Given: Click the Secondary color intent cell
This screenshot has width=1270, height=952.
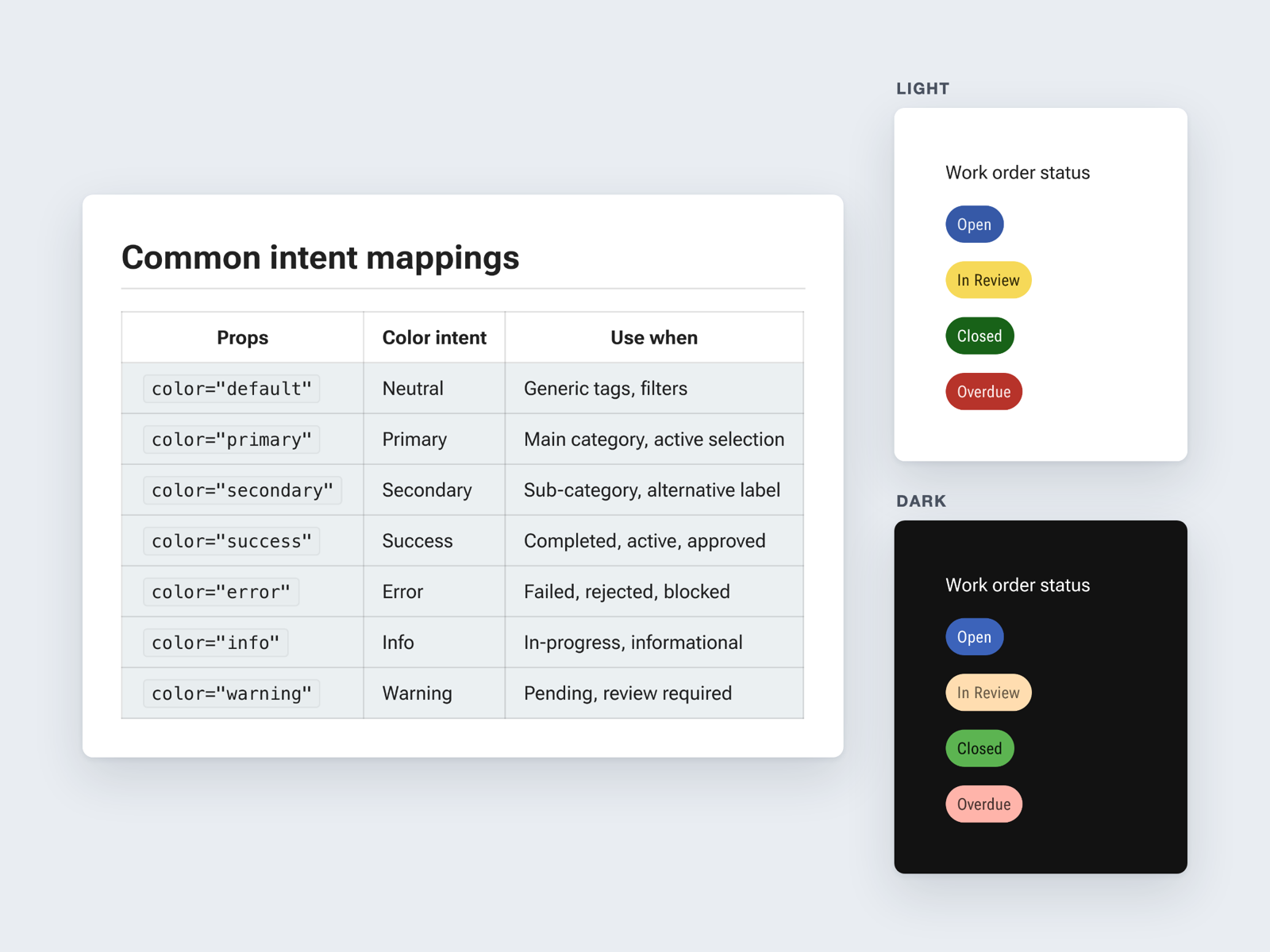Looking at the screenshot, I should [434, 490].
